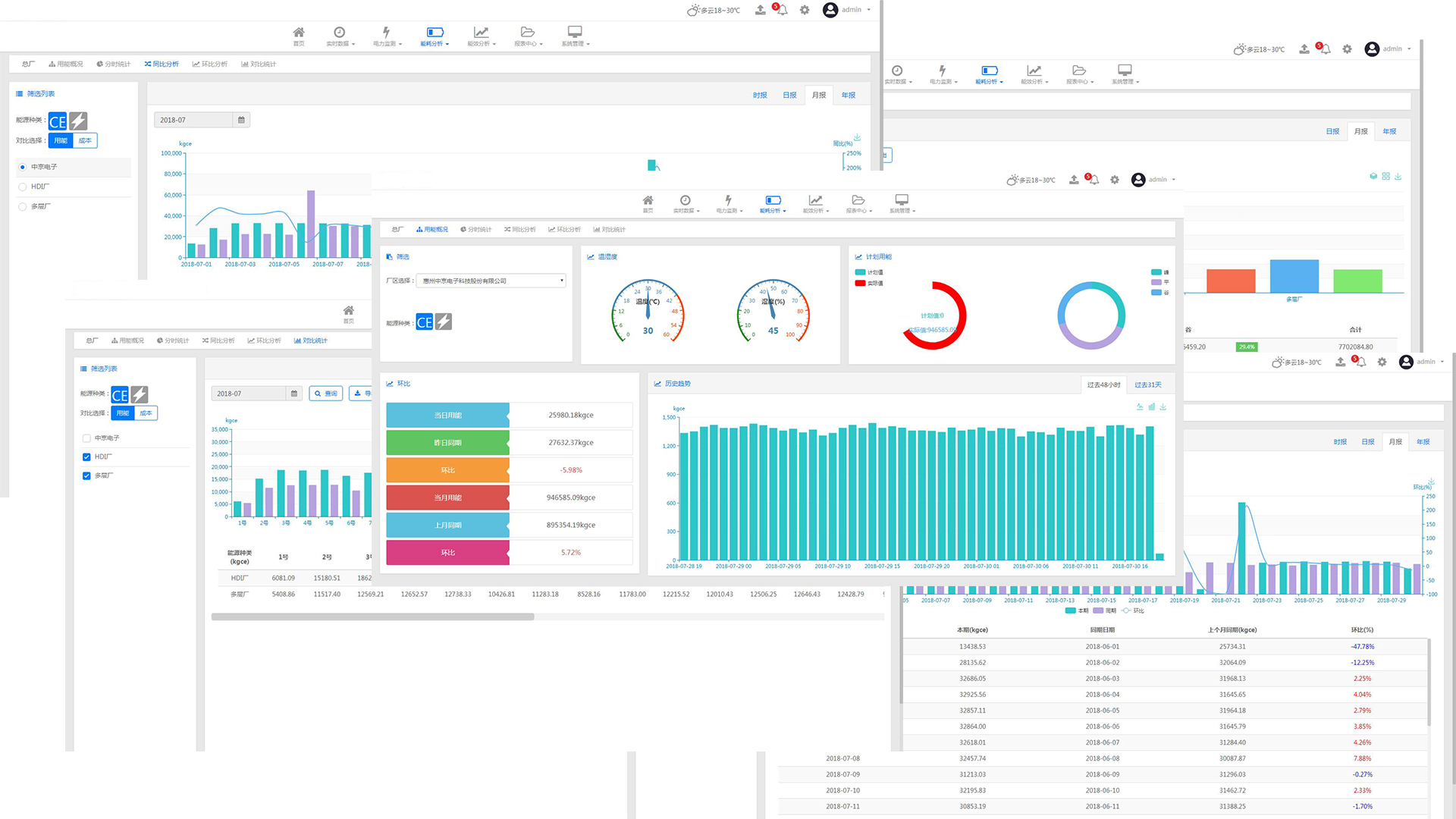Click download icon in 历史趋势 chart toolbar
This screenshot has height=819, width=1456.
click(x=1163, y=407)
